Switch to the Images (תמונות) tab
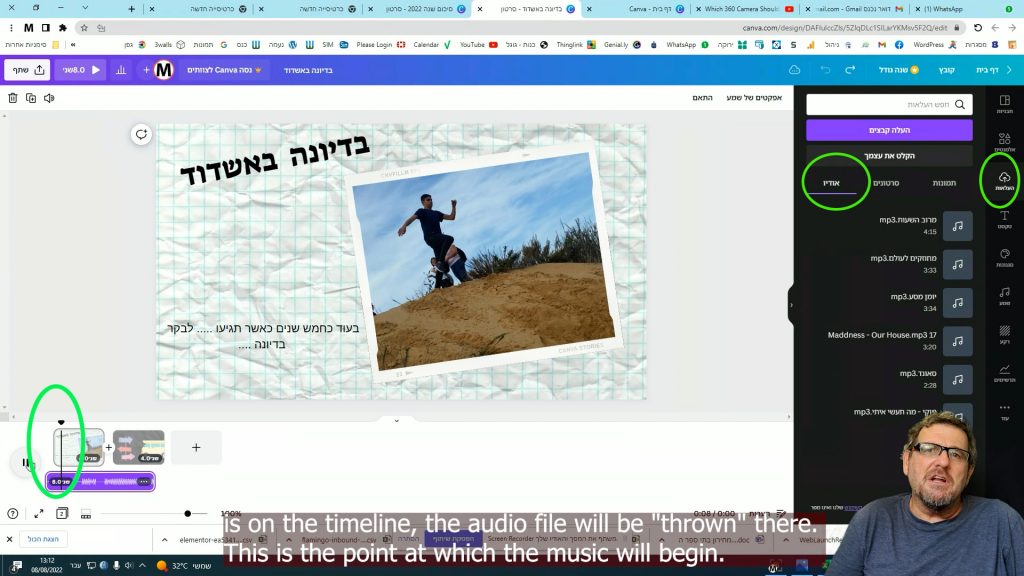 point(944,184)
